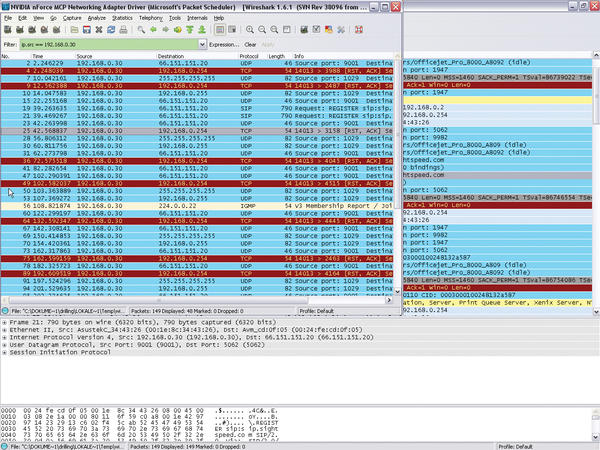
Task: Open the Statistics menu
Action: [122, 18]
